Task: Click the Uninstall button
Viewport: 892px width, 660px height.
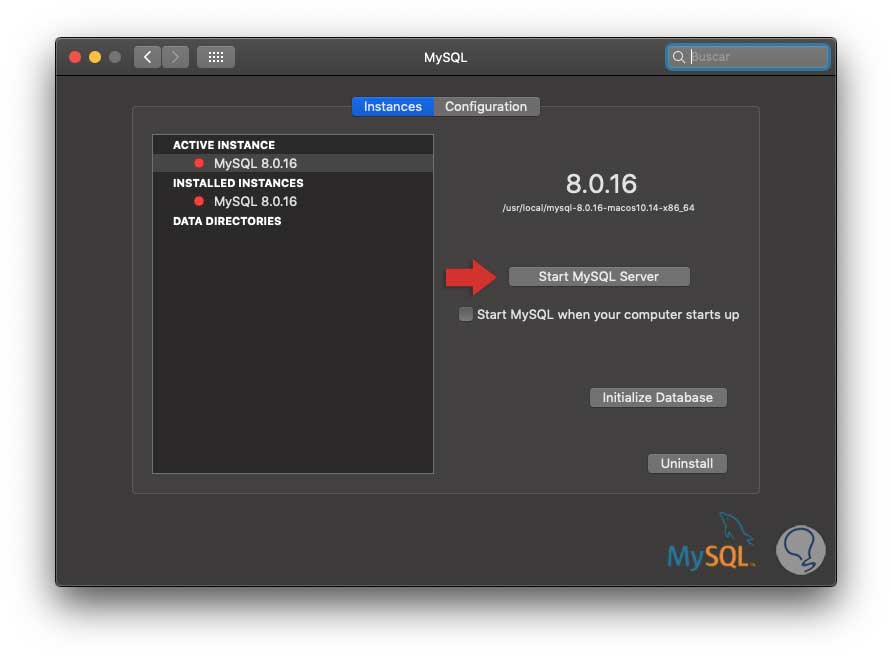Action: pyautogui.click(x=687, y=464)
